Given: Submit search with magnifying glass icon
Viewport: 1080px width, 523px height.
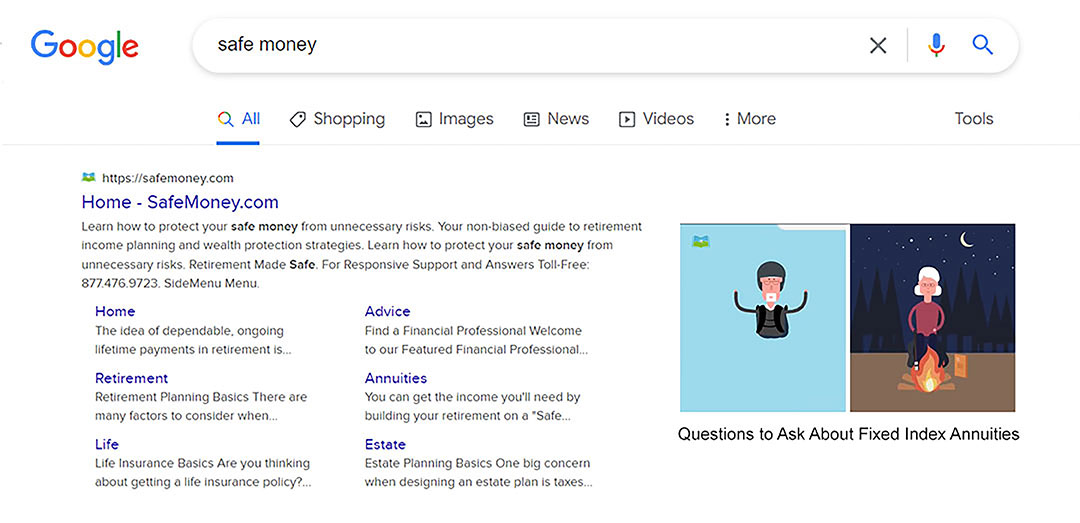Looking at the screenshot, I should tap(982, 45).
